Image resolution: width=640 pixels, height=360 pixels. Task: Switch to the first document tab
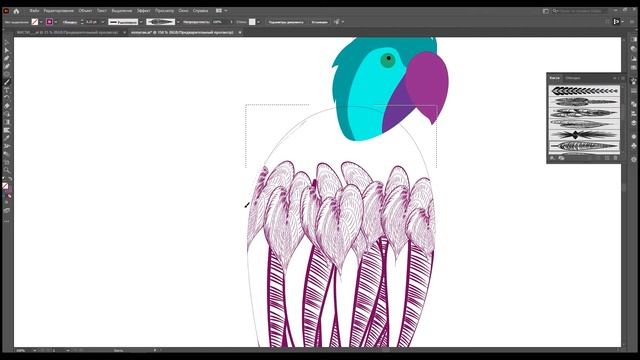point(67,32)
